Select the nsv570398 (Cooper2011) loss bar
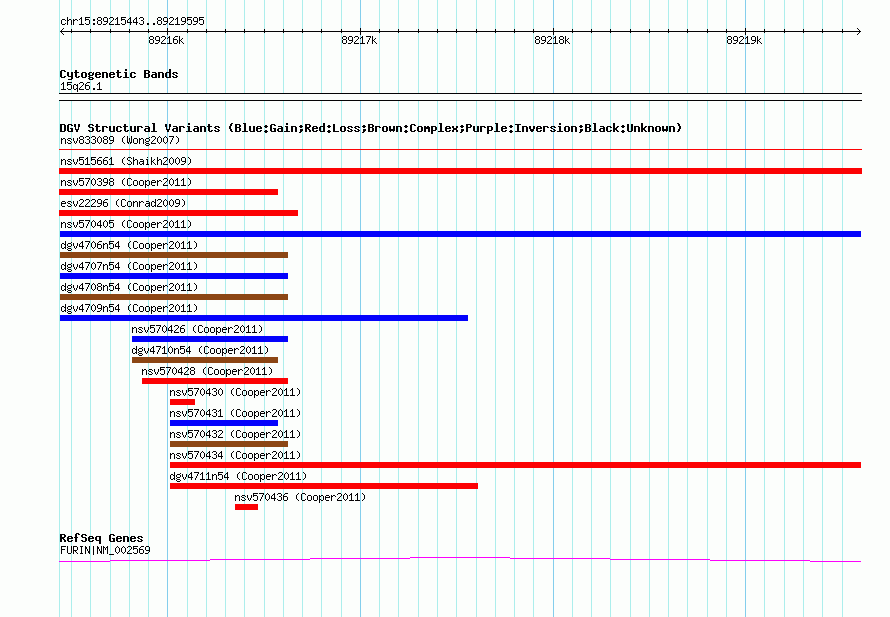 point(169,192)
